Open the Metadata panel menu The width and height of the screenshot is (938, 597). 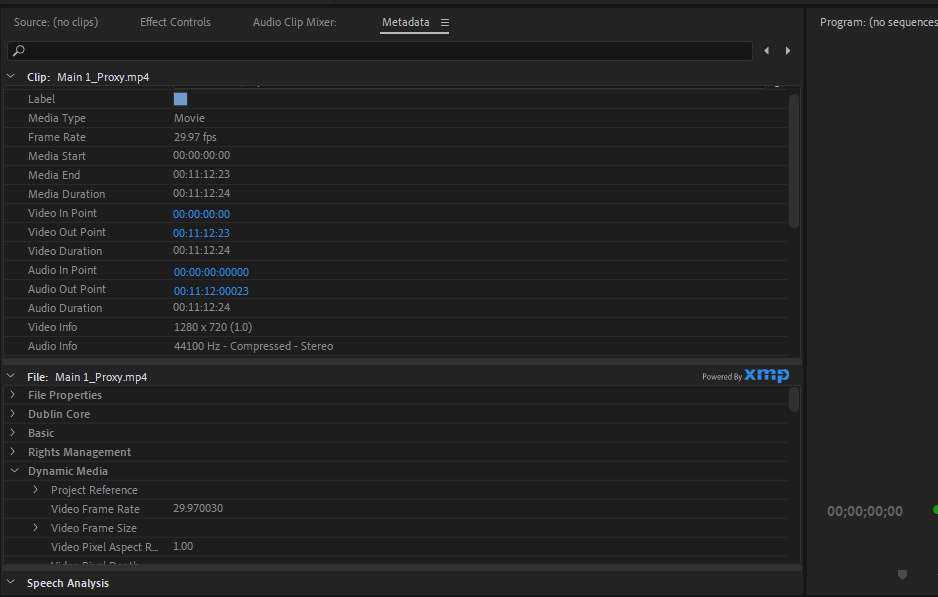pos(444,23)
